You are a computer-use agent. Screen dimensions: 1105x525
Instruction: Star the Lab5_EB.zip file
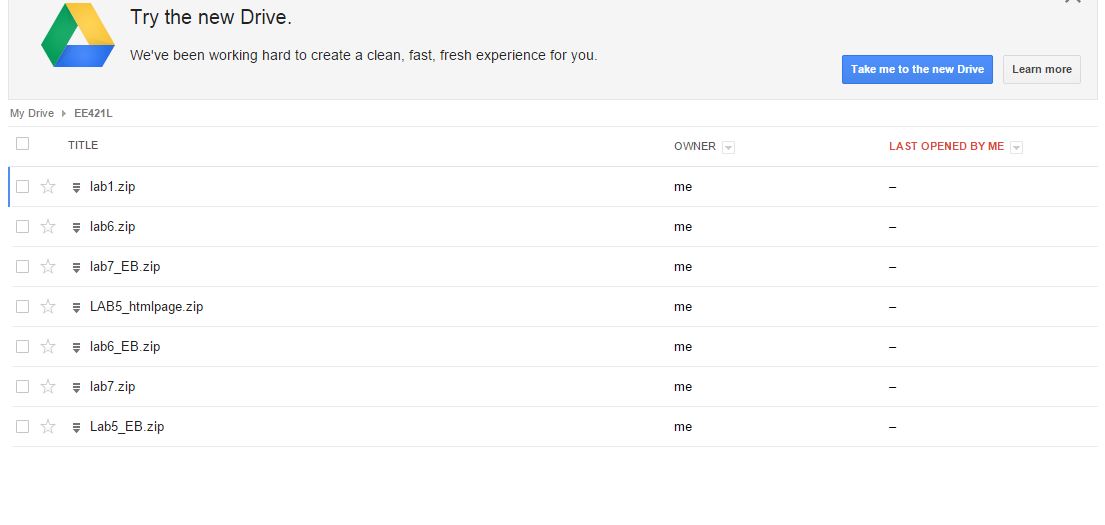[48, 426]
